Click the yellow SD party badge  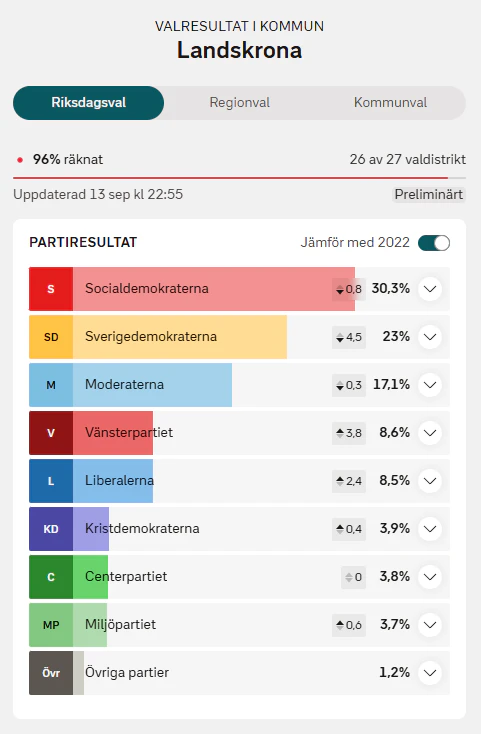click(x=51, y=337)
